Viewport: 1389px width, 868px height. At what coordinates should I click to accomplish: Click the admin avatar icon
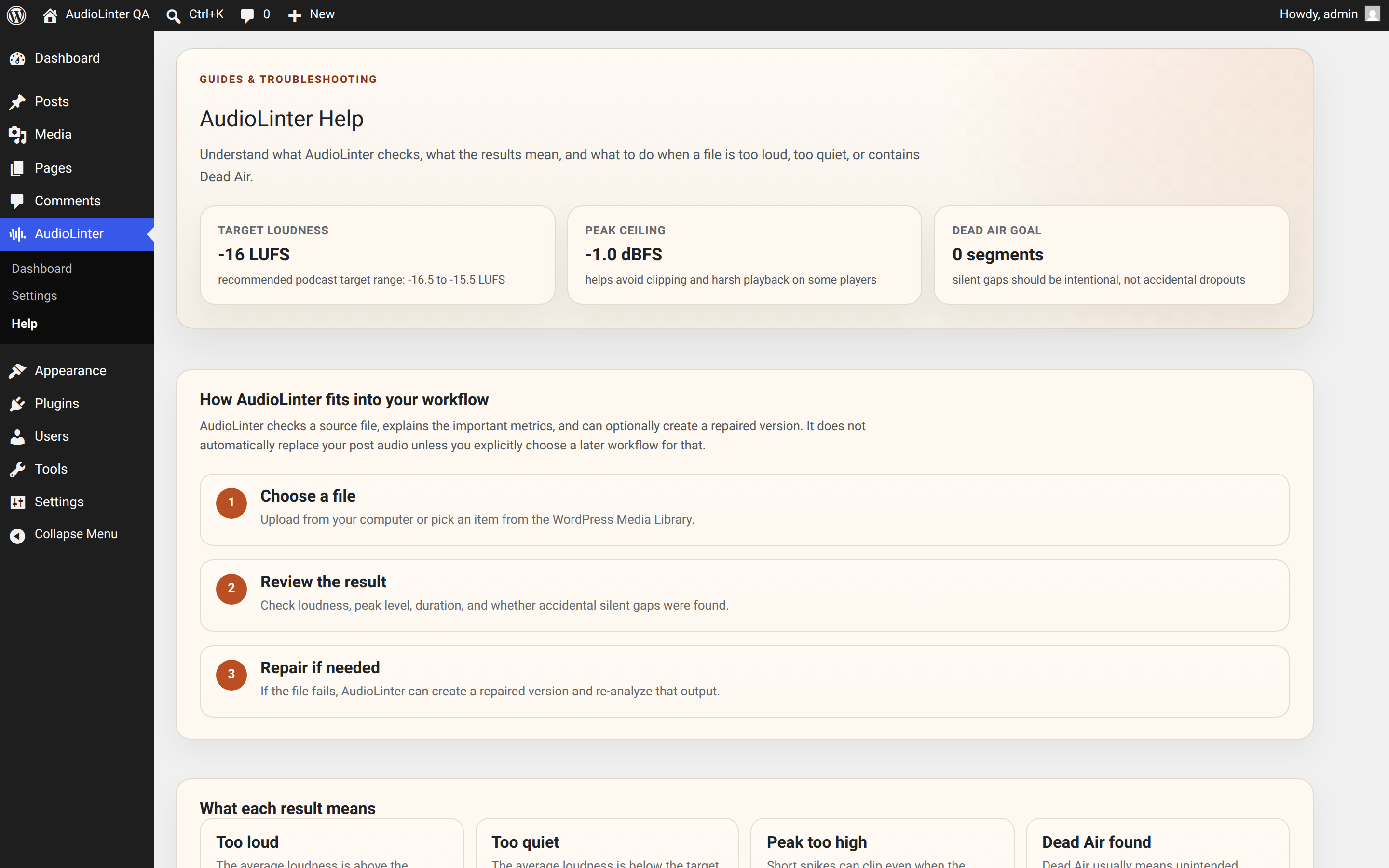[x=1372, y=14]
